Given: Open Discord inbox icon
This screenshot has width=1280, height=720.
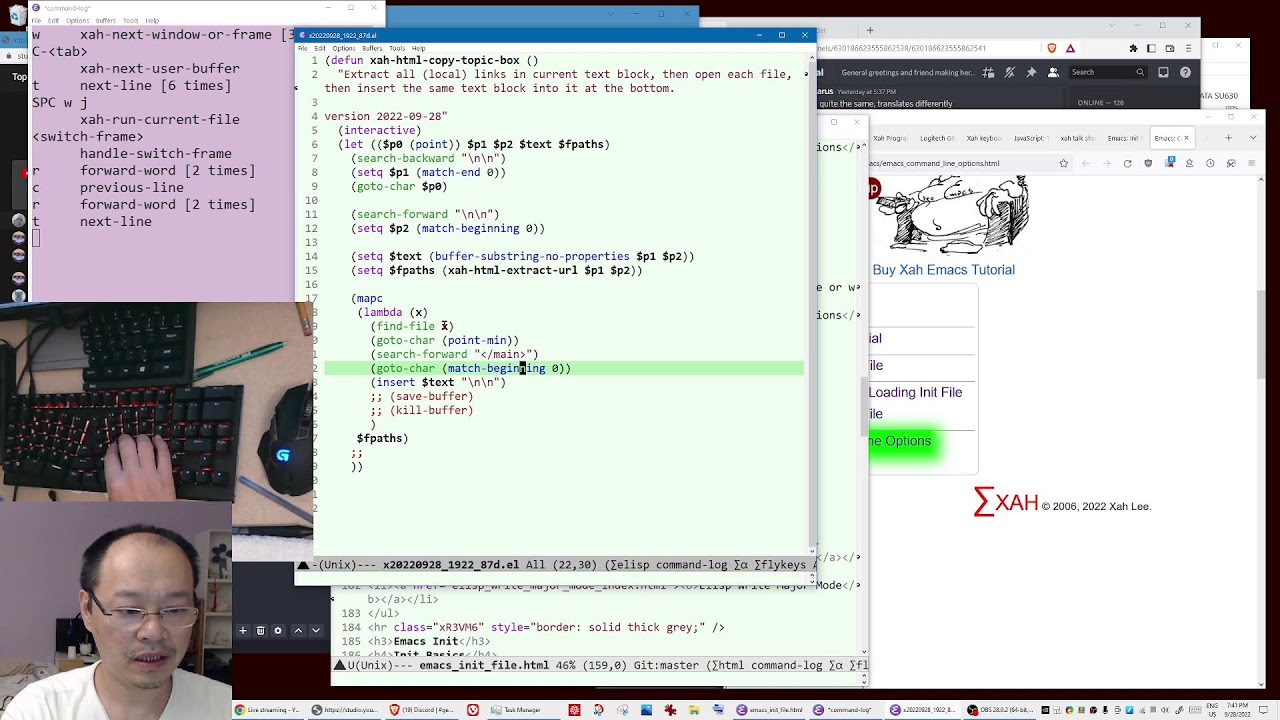Looking at the screenshot, I should coord(1163,72).
